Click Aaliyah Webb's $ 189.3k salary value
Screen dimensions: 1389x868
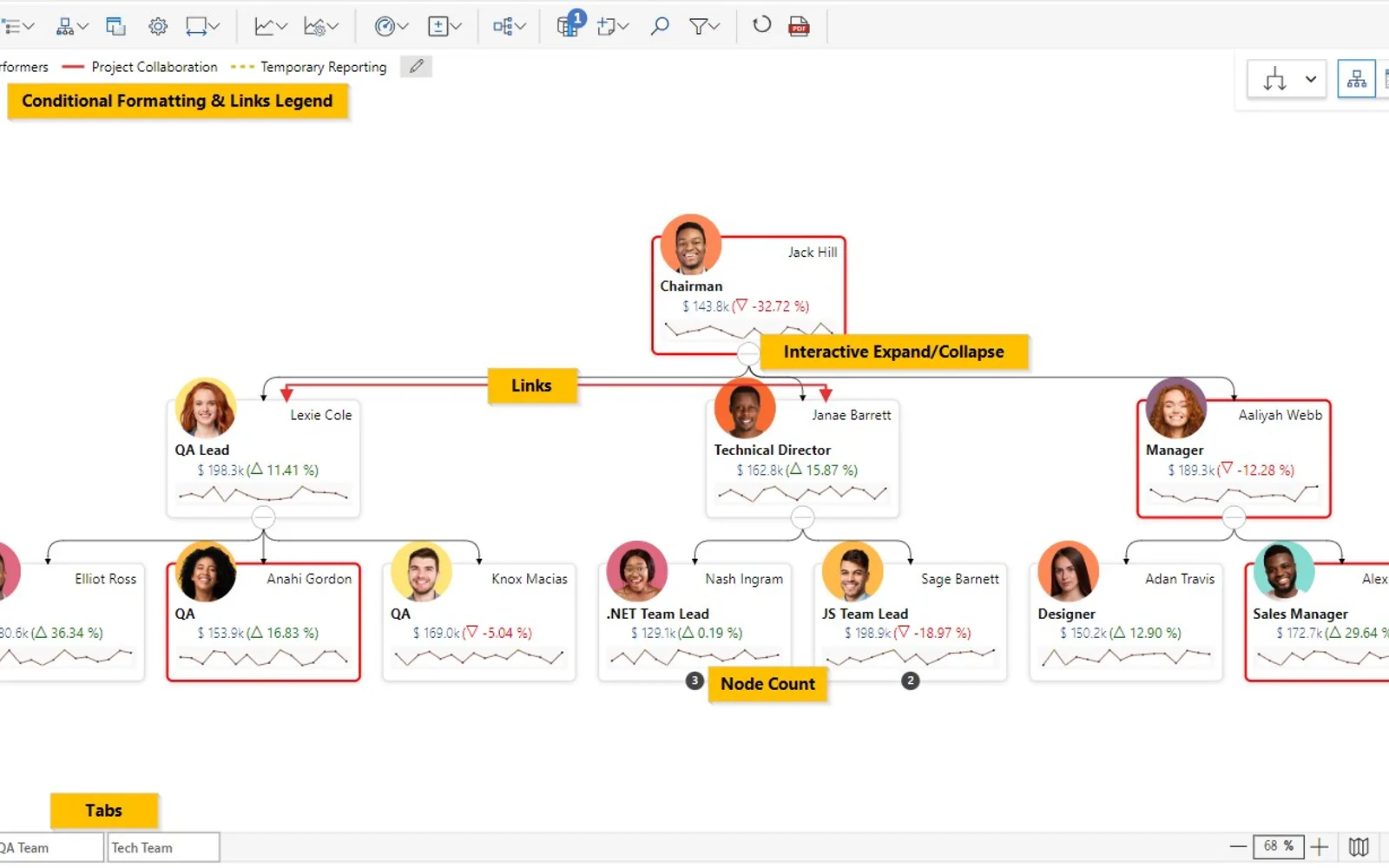point(1191,470)
